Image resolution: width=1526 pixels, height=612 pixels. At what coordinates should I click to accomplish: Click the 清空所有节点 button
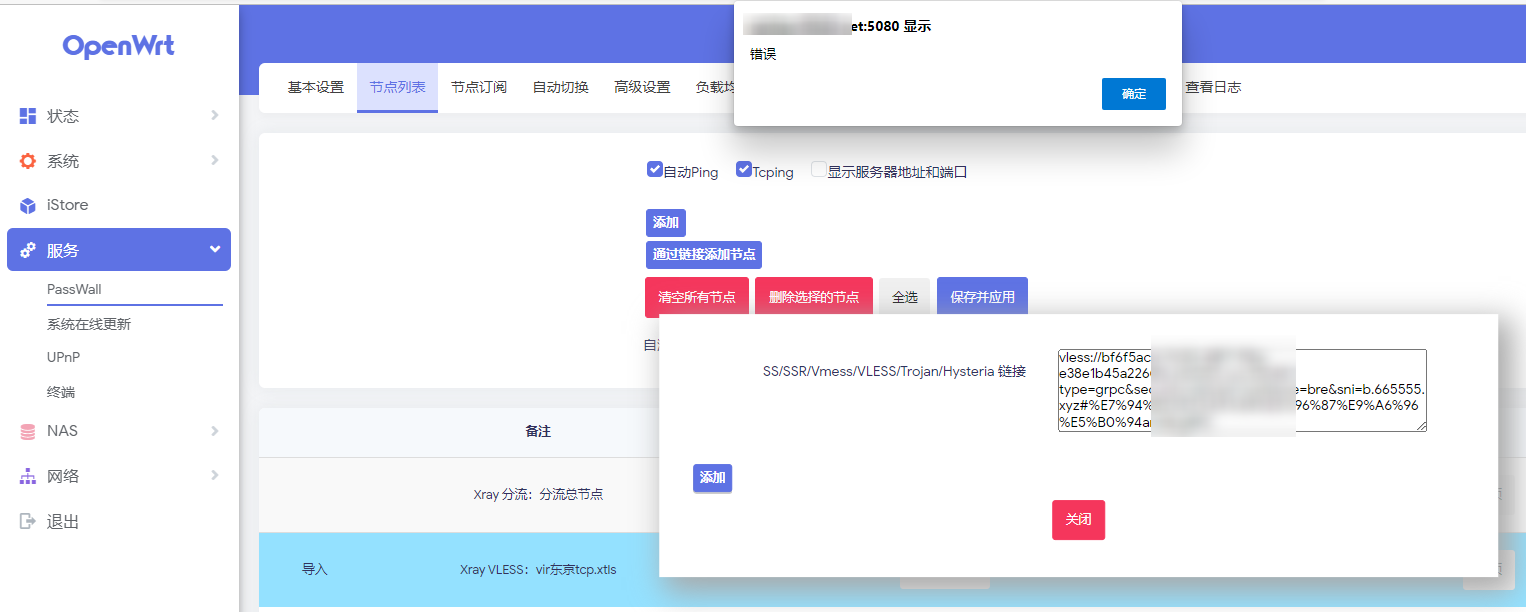point(697,298)
